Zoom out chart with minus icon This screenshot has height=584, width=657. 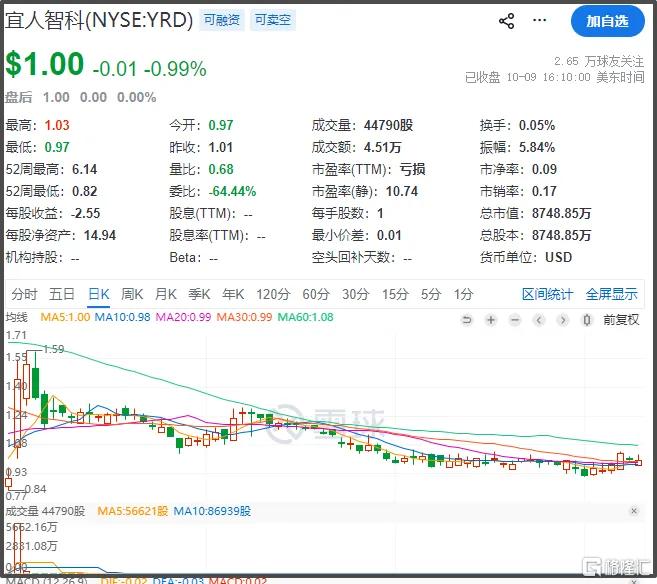[x=515, y=320]
